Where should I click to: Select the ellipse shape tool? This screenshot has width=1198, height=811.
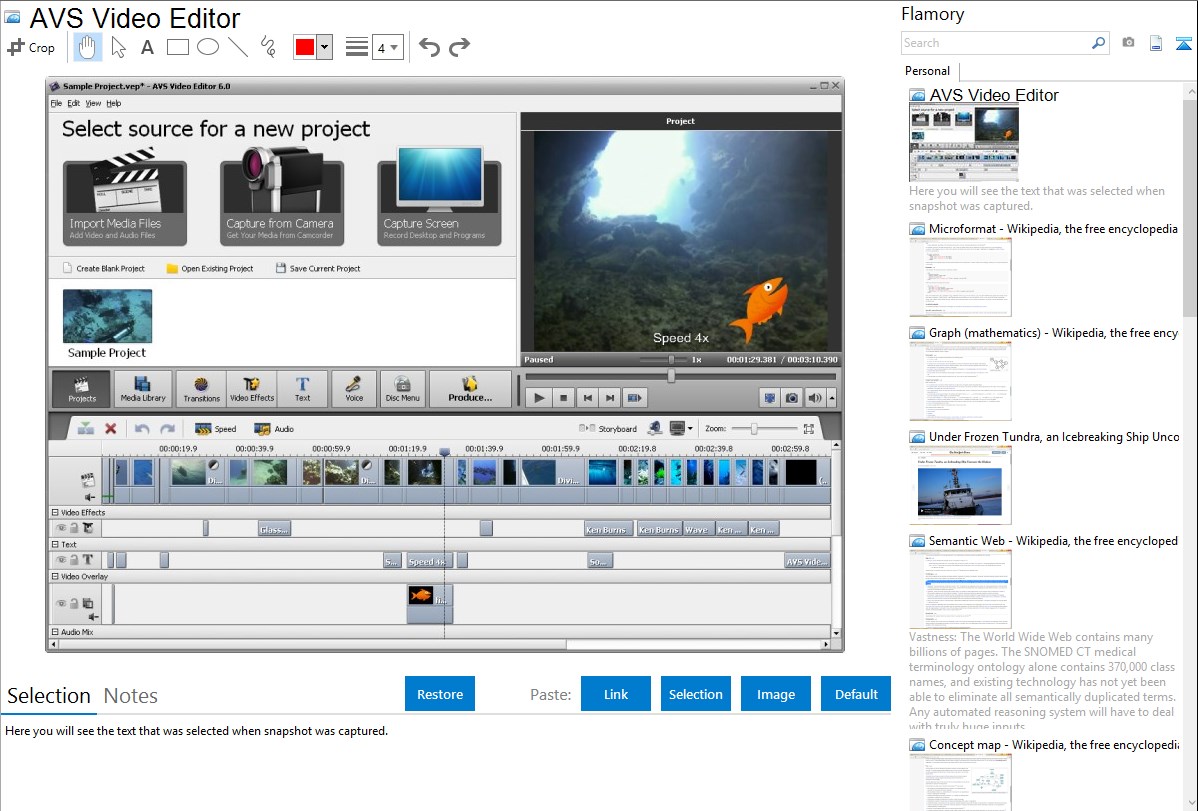coord(207,47)
